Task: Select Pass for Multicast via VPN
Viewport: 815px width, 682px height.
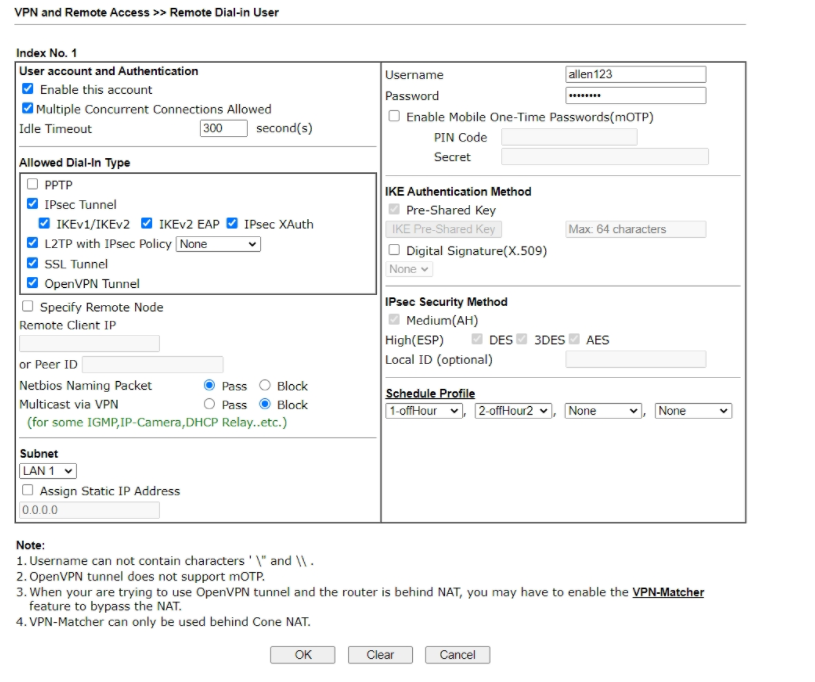Action: point(209,405)
